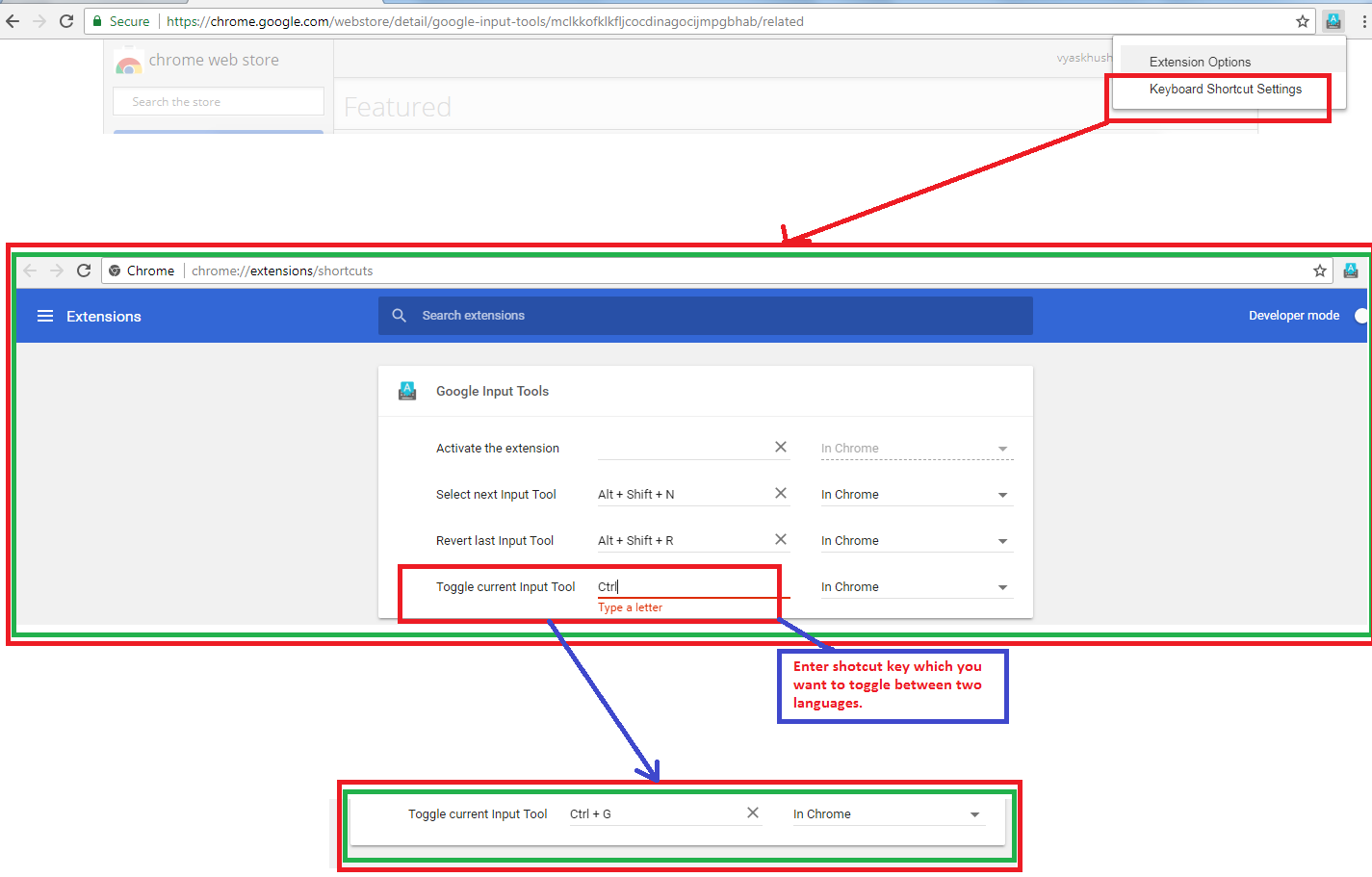Open scope dropdown for Select next Input Tool
The width and height of the screenshot is (1372, 877).
click(x=918, y=495)
